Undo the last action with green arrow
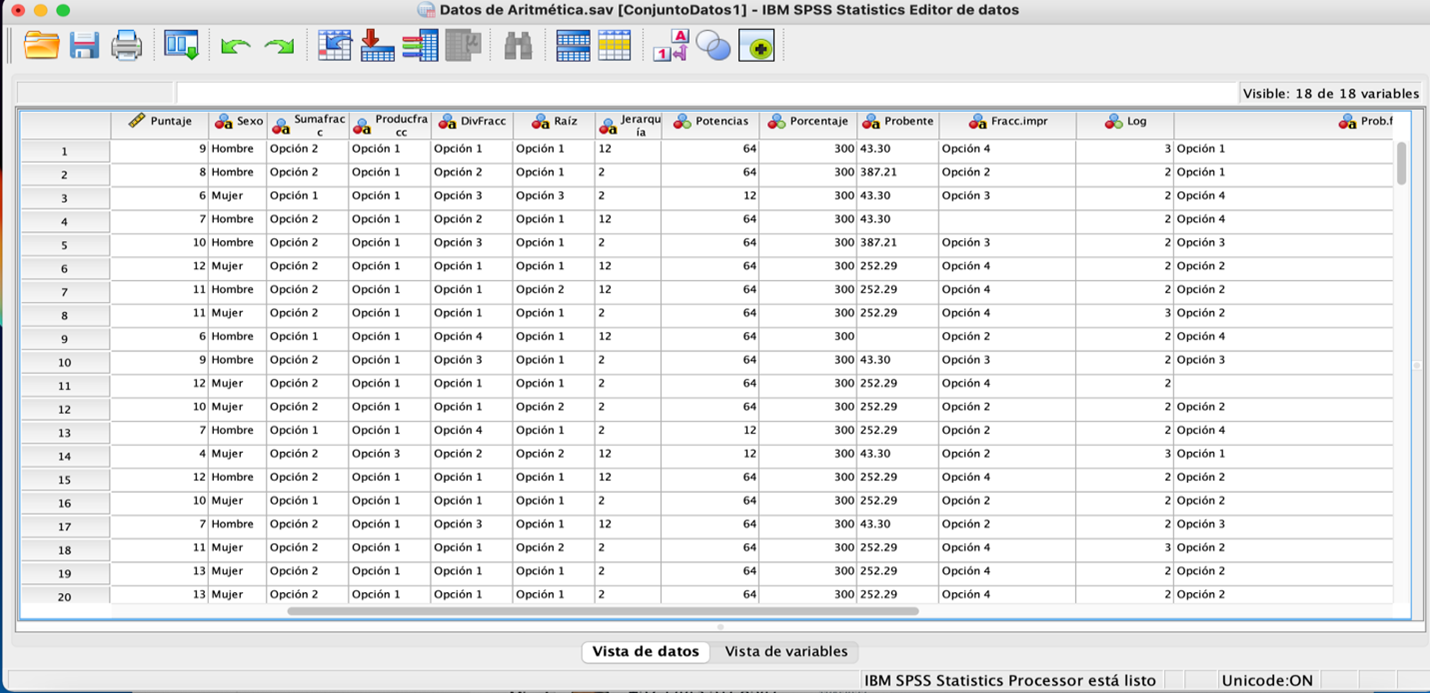The image size is (1430, 693). pyautogui.click(x=235, y=46)
